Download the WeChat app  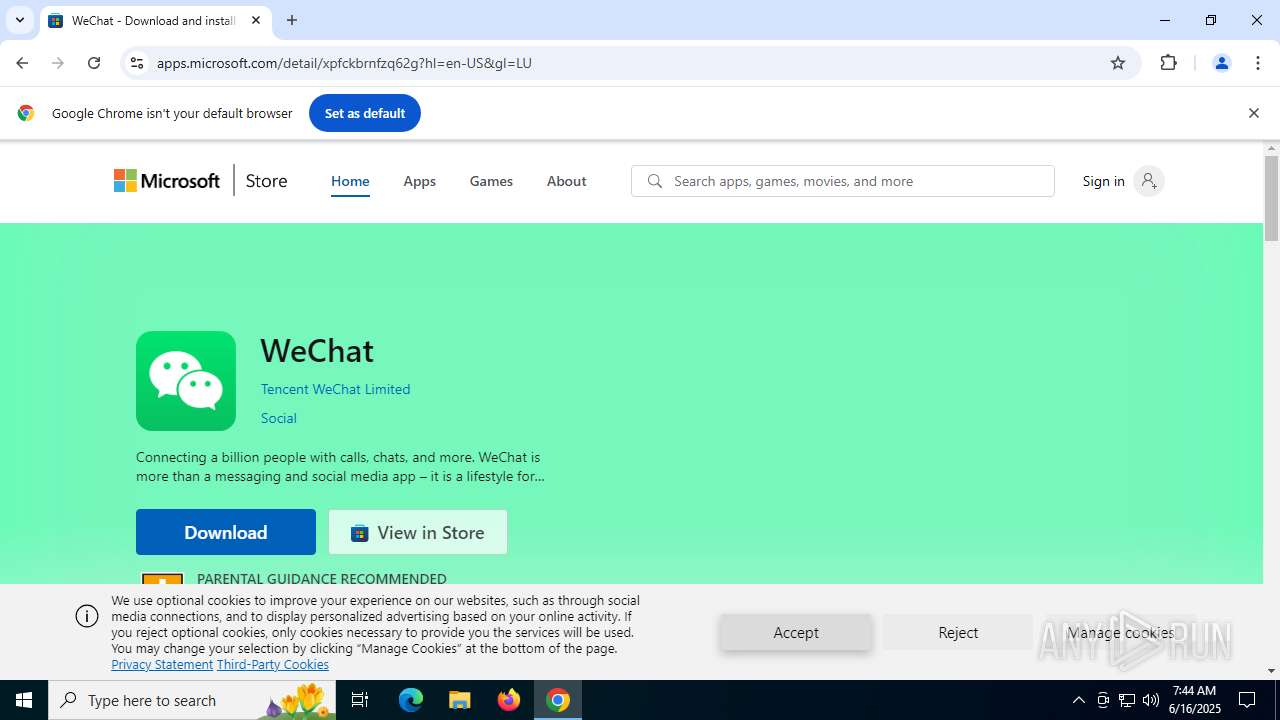pos(226,532)
